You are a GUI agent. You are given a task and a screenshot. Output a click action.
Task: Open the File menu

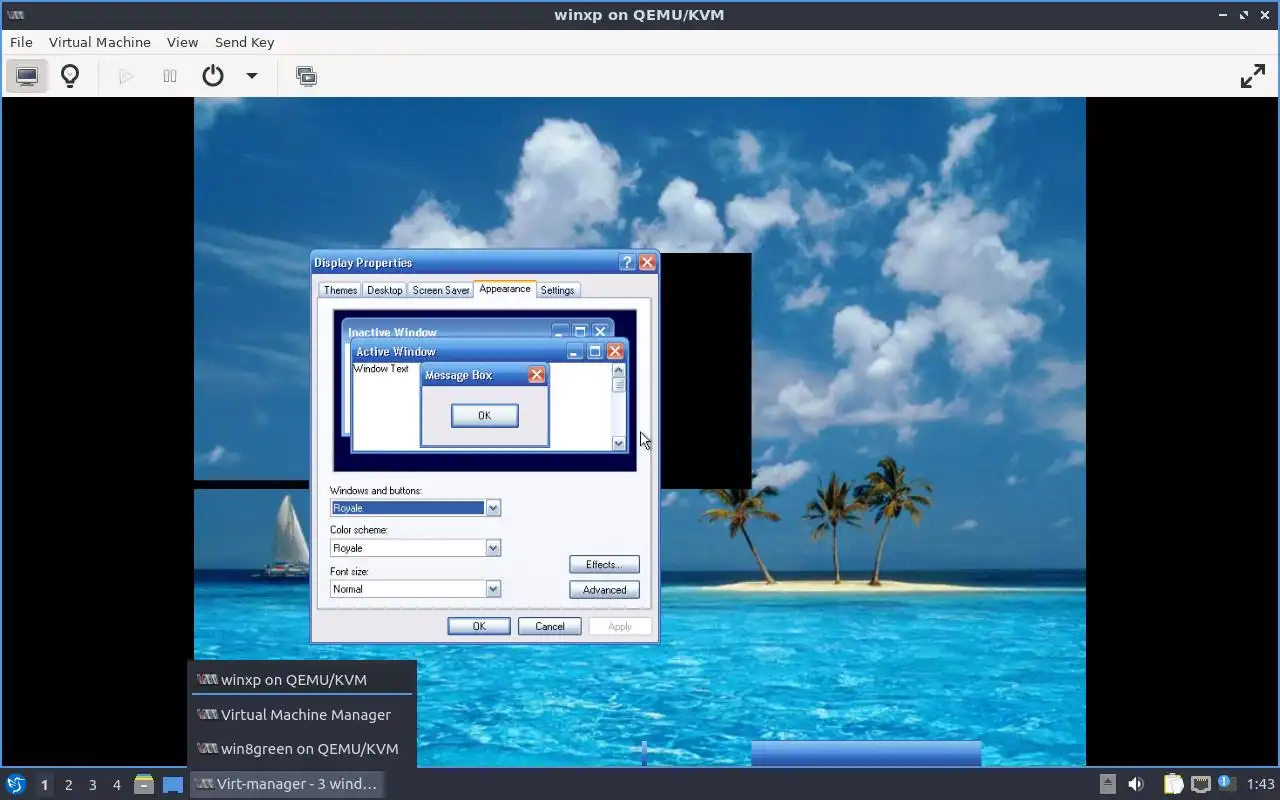click(x=21, y=42)
